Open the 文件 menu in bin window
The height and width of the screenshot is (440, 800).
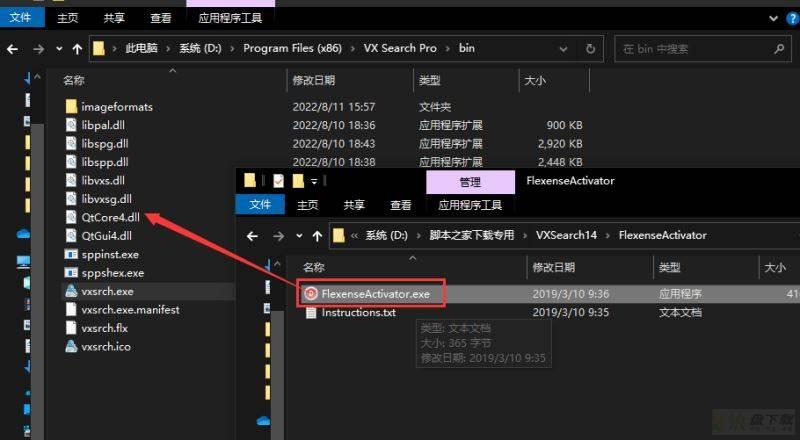pos(21,18)
